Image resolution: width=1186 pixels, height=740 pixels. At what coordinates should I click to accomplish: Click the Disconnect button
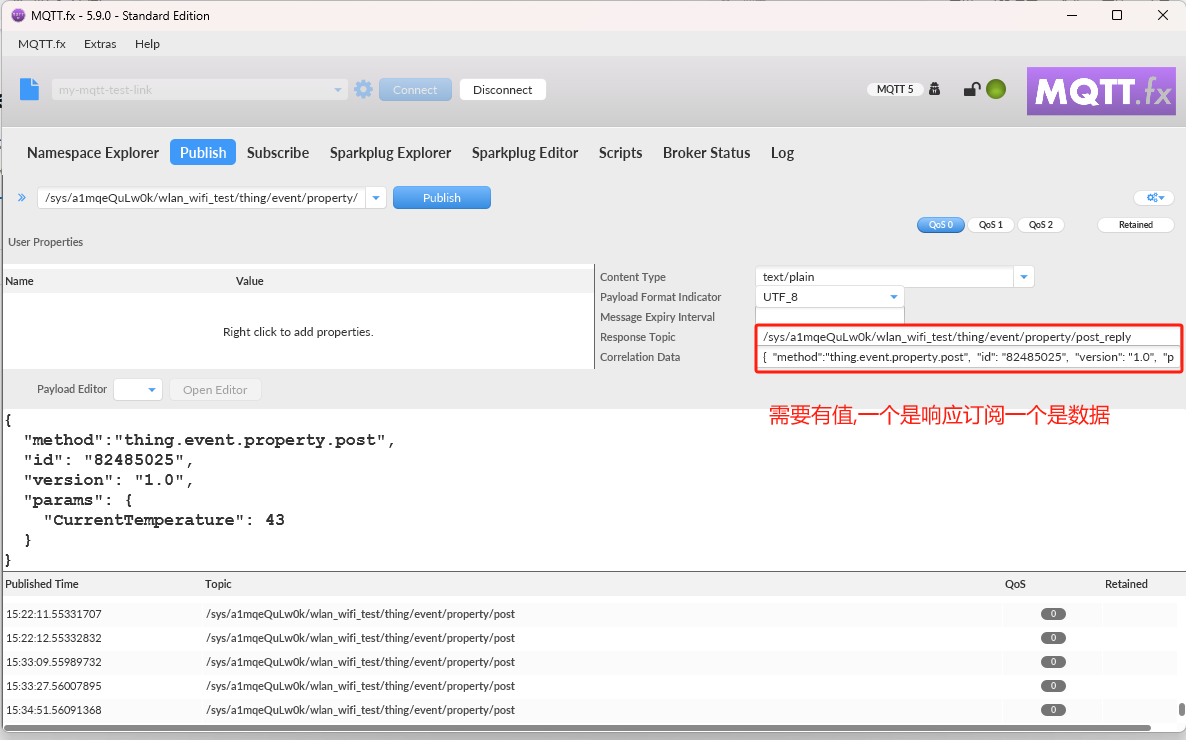(502, 89)
